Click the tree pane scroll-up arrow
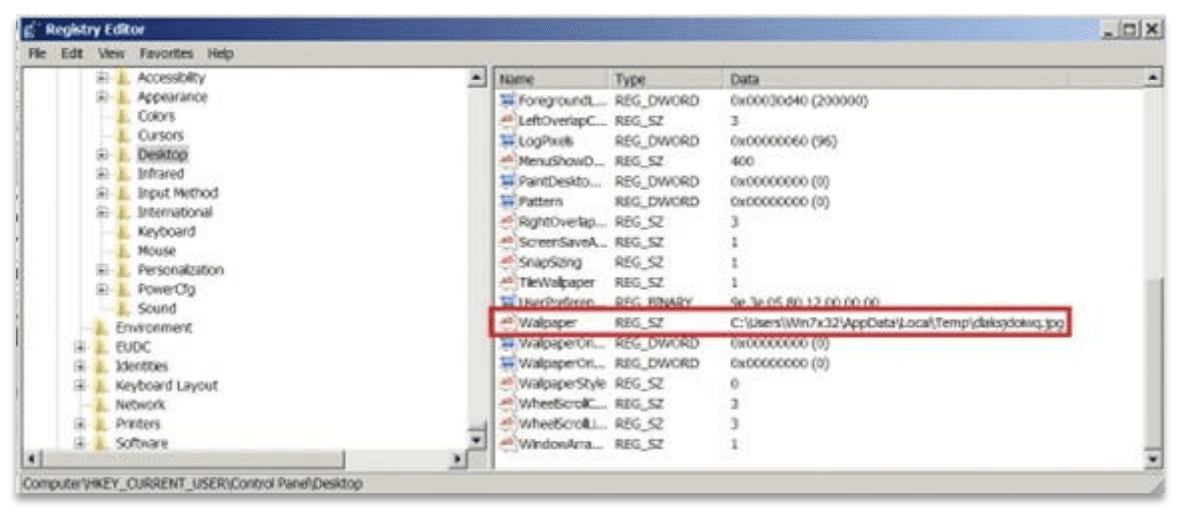Screen dimensions: 1179x512 [x=475, y=77]
